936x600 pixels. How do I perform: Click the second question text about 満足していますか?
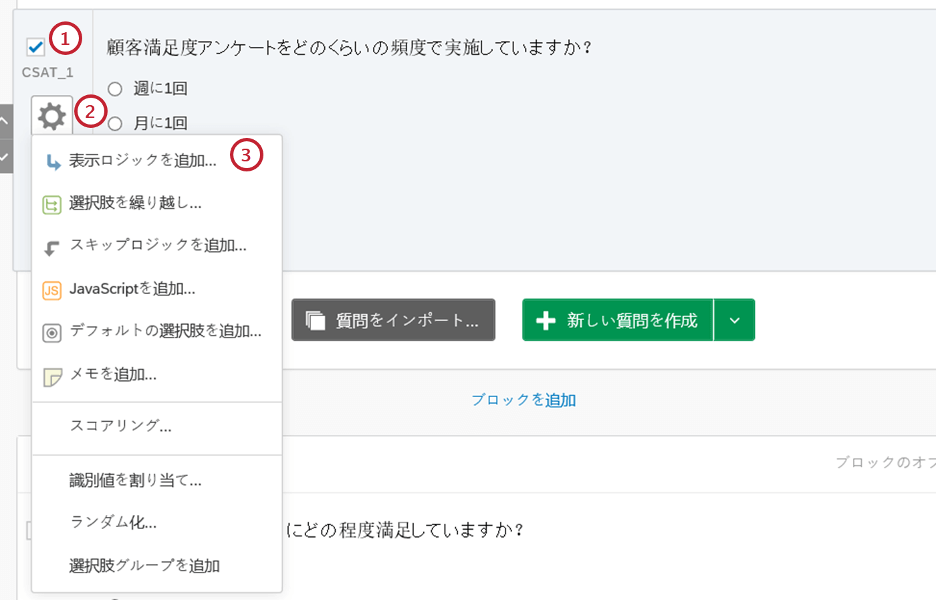point(405,530)
